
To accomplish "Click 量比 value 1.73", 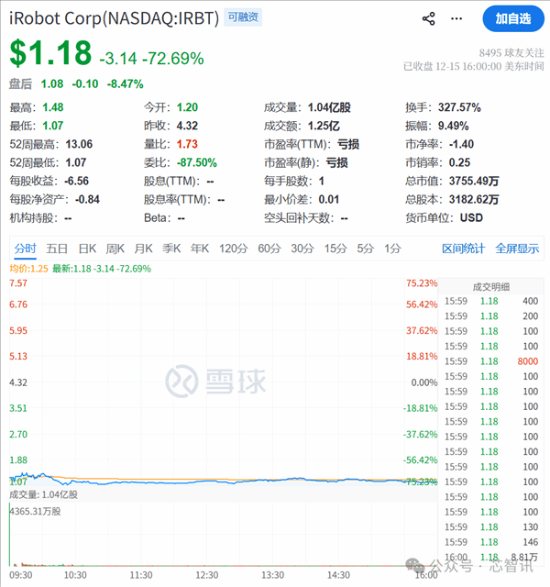I will pos(187,145).
